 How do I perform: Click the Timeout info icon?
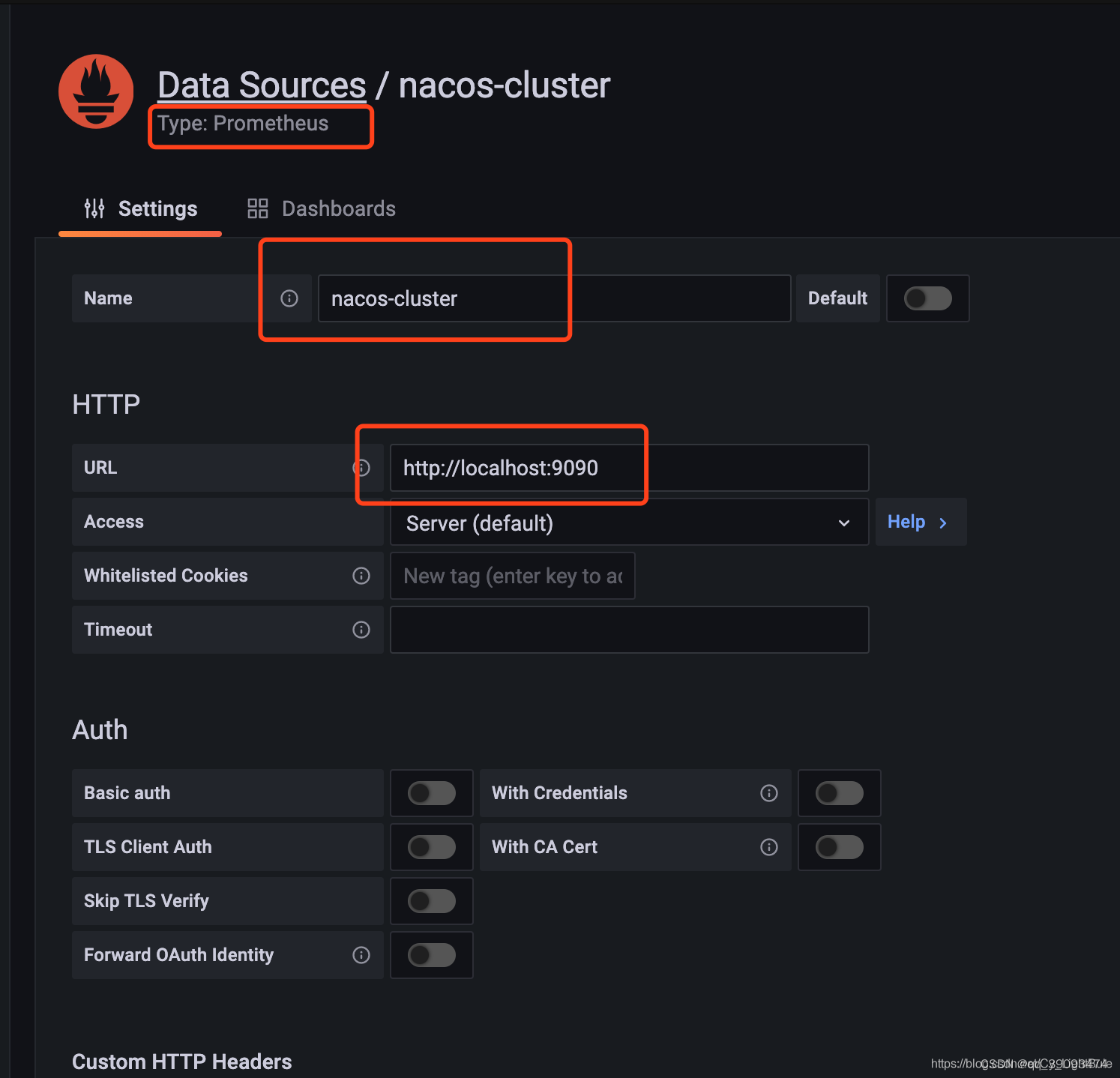(x=361, y=629)
